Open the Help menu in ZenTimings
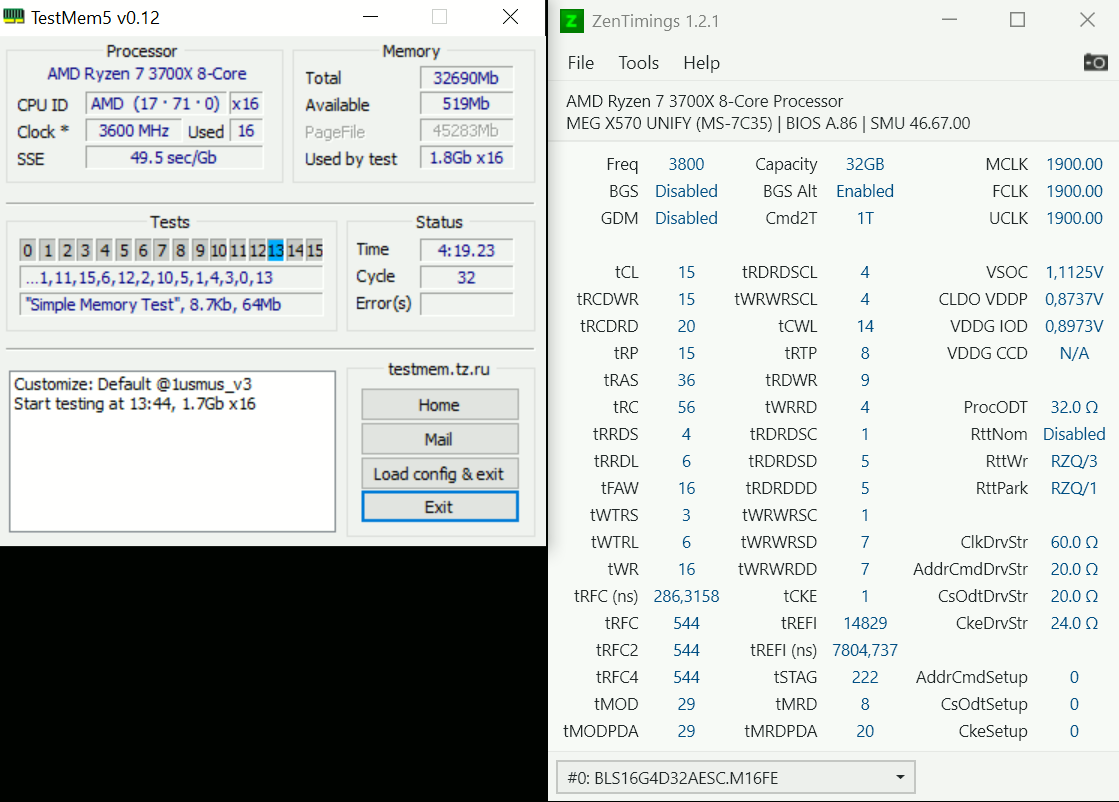The height and width of the screenshot is (802, 1119). tap(701, 63)
